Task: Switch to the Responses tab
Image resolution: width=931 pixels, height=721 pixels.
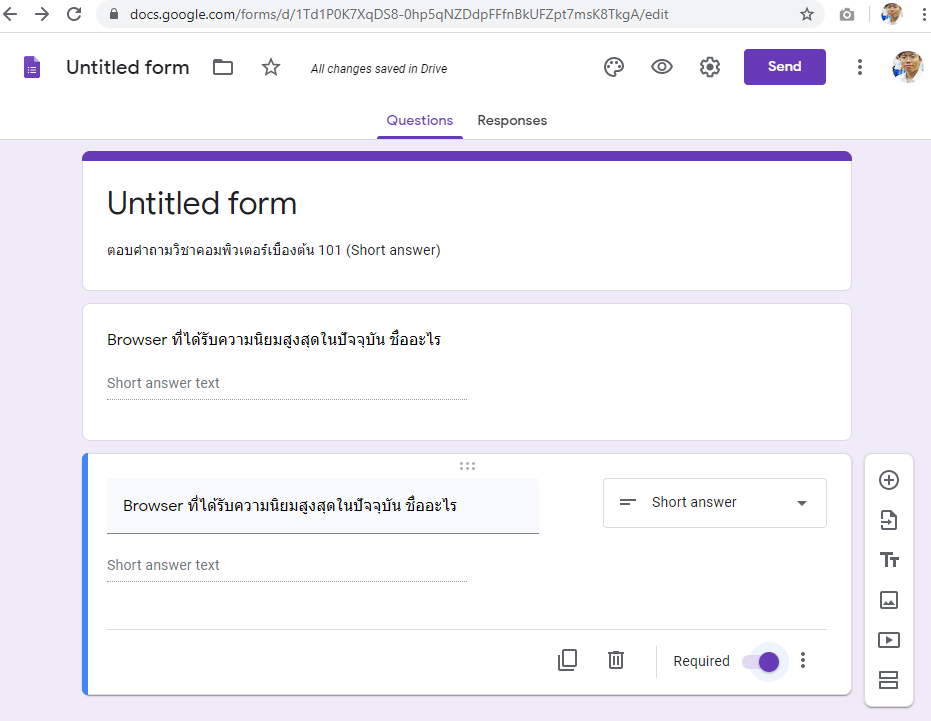Action: 512,120
